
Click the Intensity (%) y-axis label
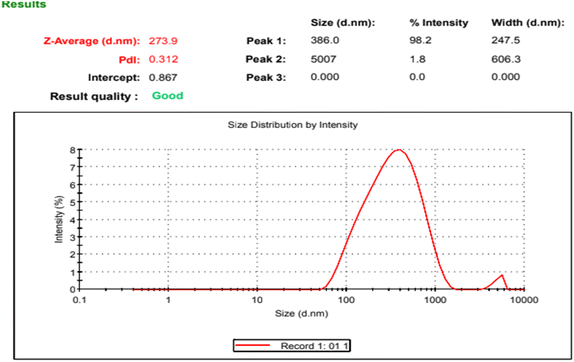click(x=59, y=219)
